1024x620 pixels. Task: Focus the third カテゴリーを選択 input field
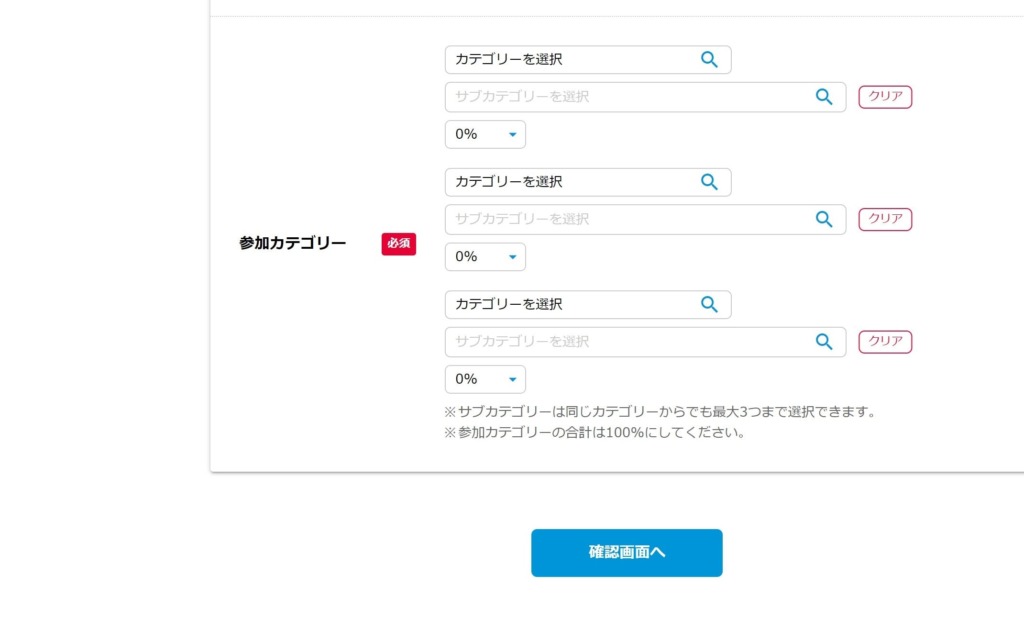point(588,304)
